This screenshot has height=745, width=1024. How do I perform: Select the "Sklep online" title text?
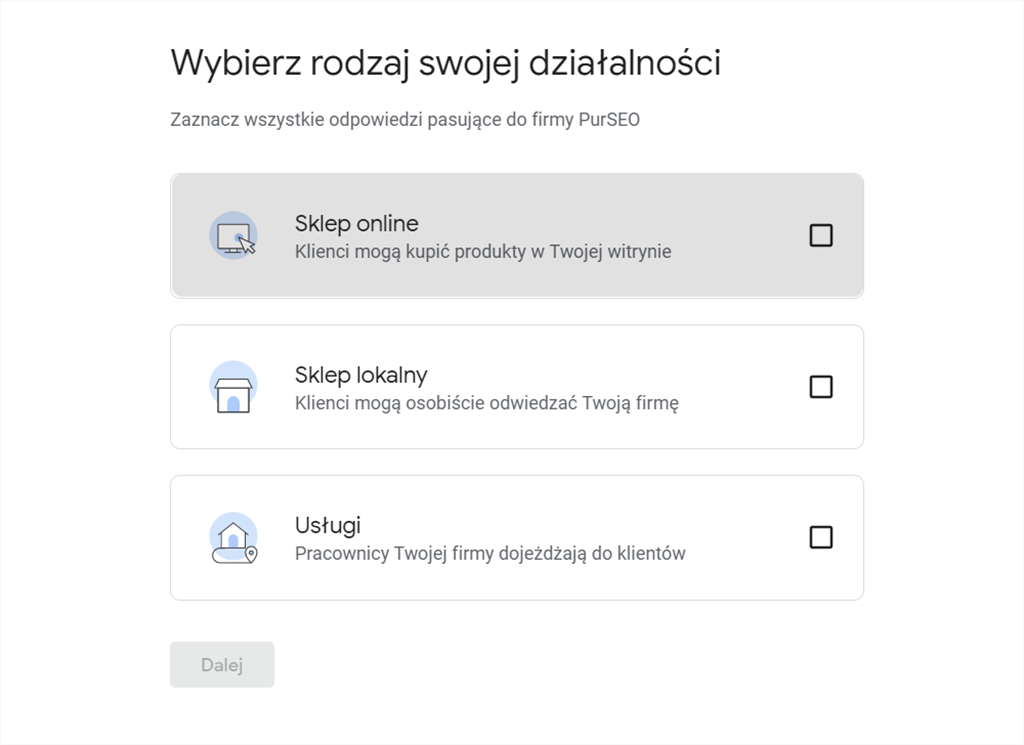(x=356, y=224)
